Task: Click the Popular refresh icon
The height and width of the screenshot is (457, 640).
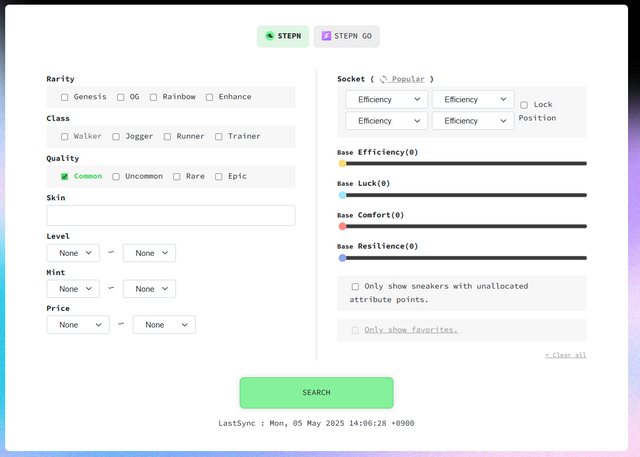Action: (383, 79)
